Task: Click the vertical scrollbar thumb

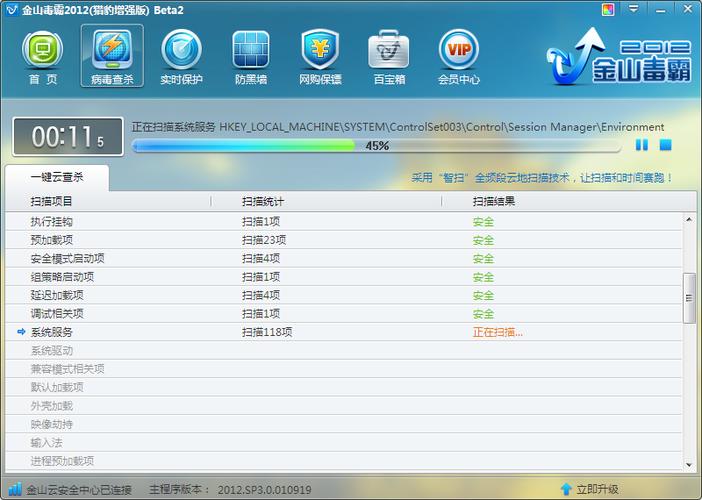Action: 689,298
